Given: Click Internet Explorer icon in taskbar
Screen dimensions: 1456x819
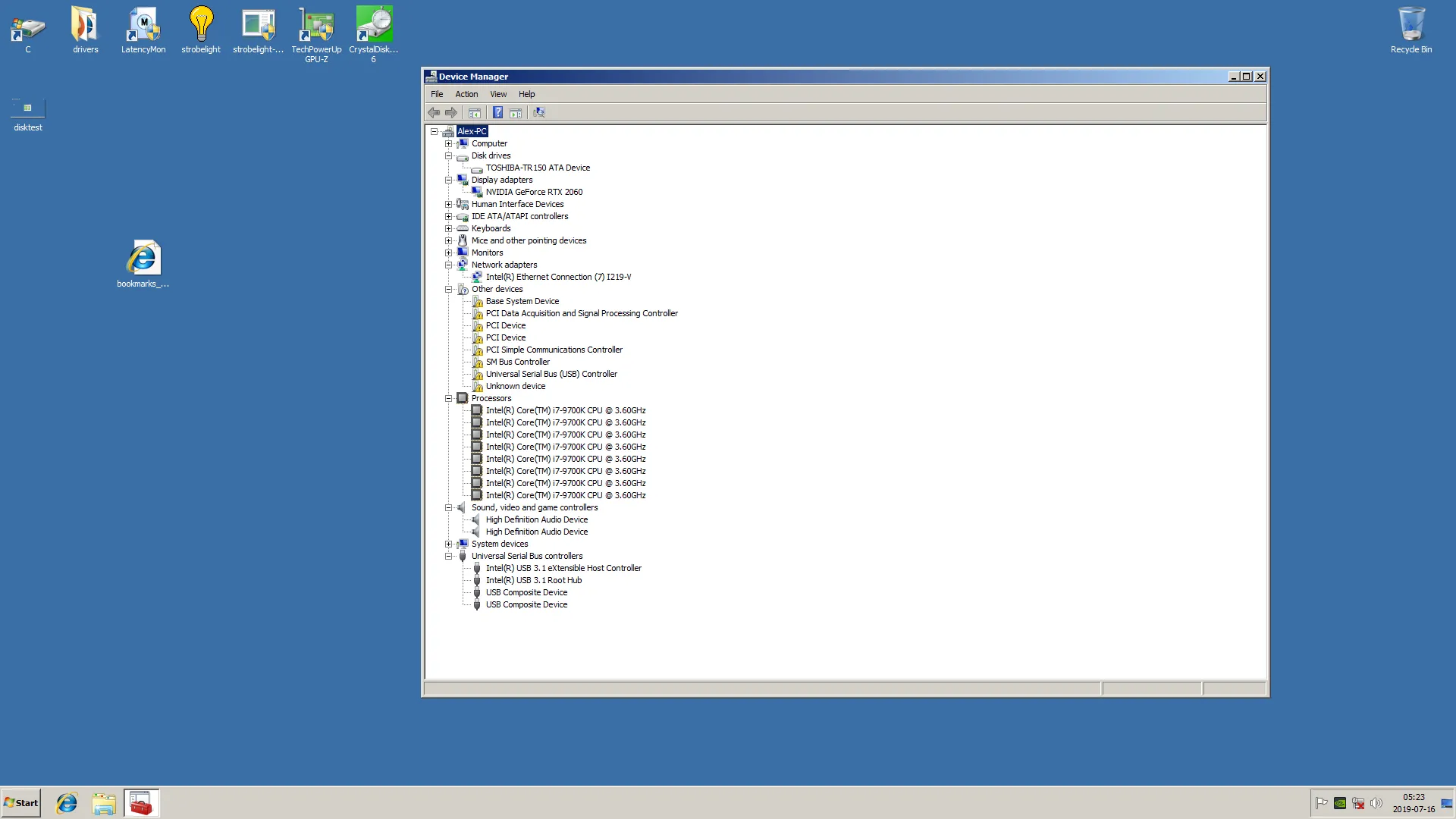Looking at the screenshot, I should point(67,803).
